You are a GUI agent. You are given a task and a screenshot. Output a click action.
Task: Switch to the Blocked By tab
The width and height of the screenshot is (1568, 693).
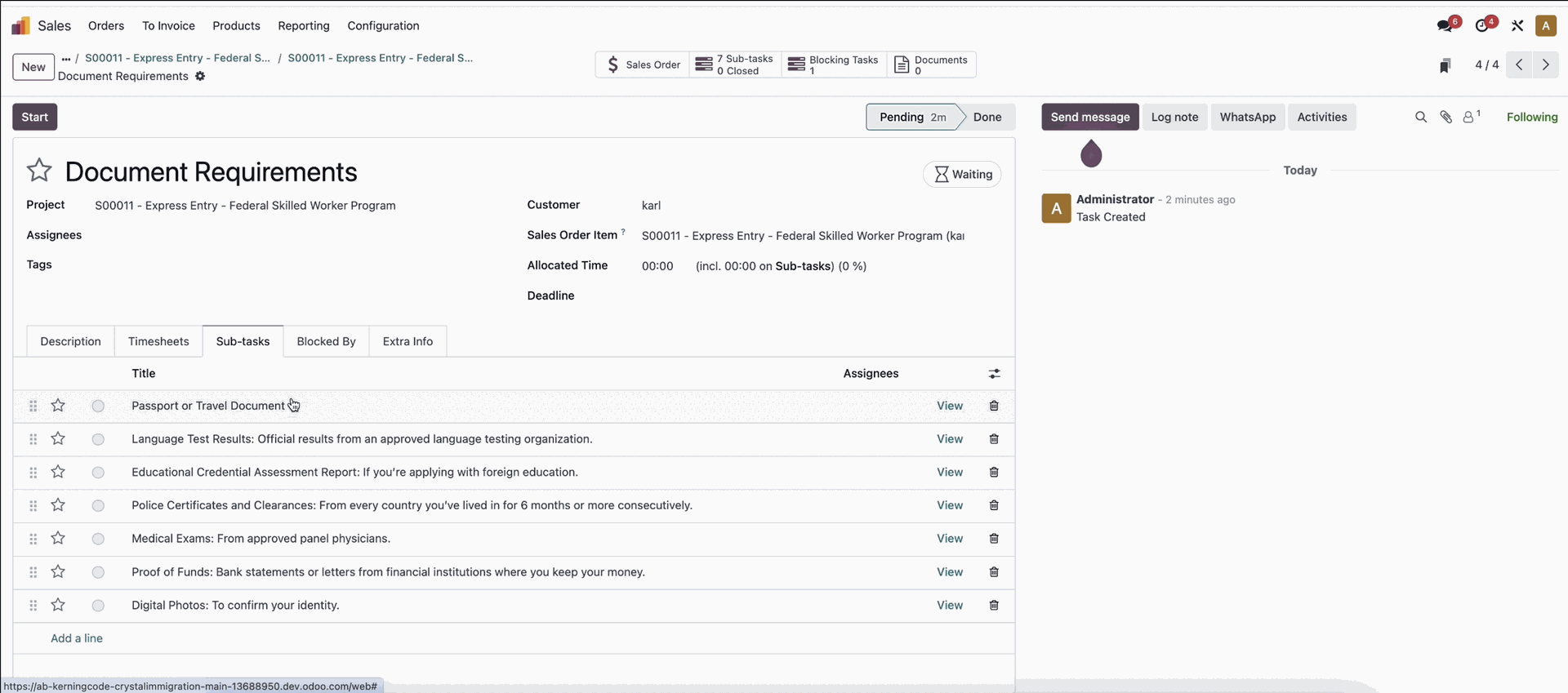(326, 341)
